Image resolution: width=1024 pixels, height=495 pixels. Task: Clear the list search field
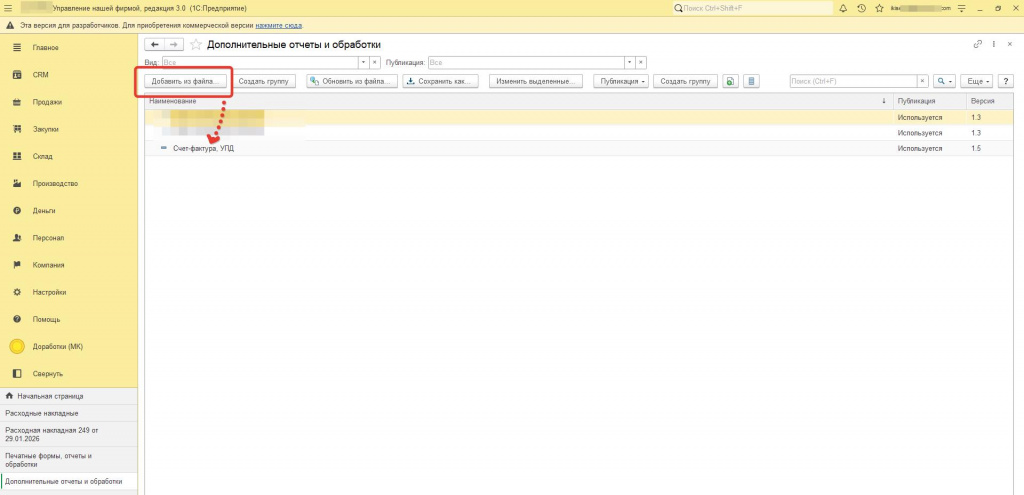click(923, 82)
